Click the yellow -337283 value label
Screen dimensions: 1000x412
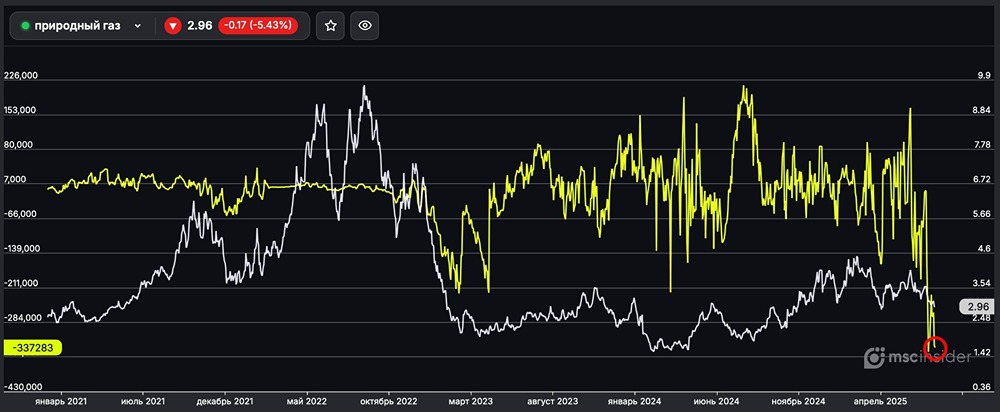pos(32,348)
